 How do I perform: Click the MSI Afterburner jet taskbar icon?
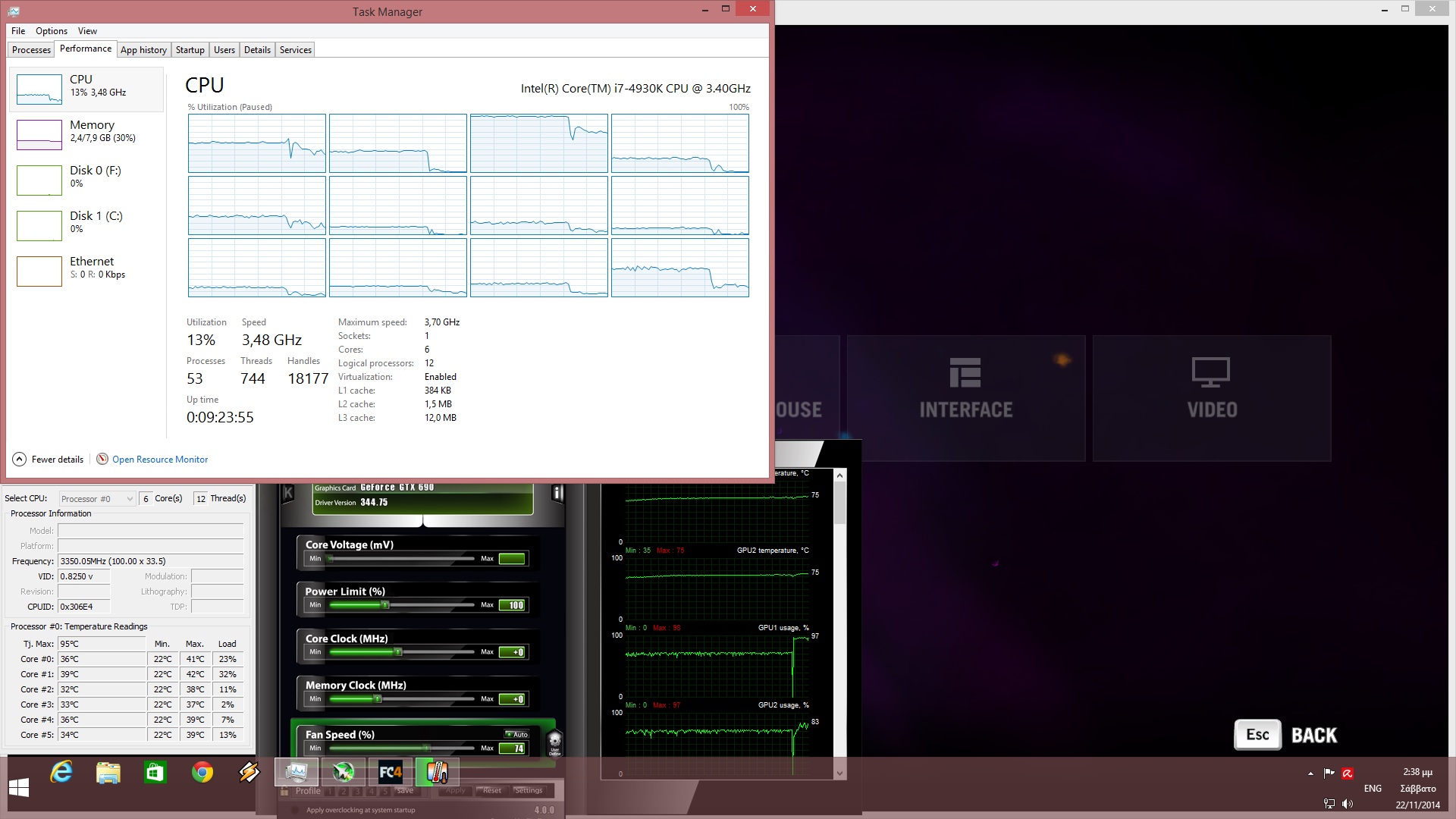(x=344, y=773)
